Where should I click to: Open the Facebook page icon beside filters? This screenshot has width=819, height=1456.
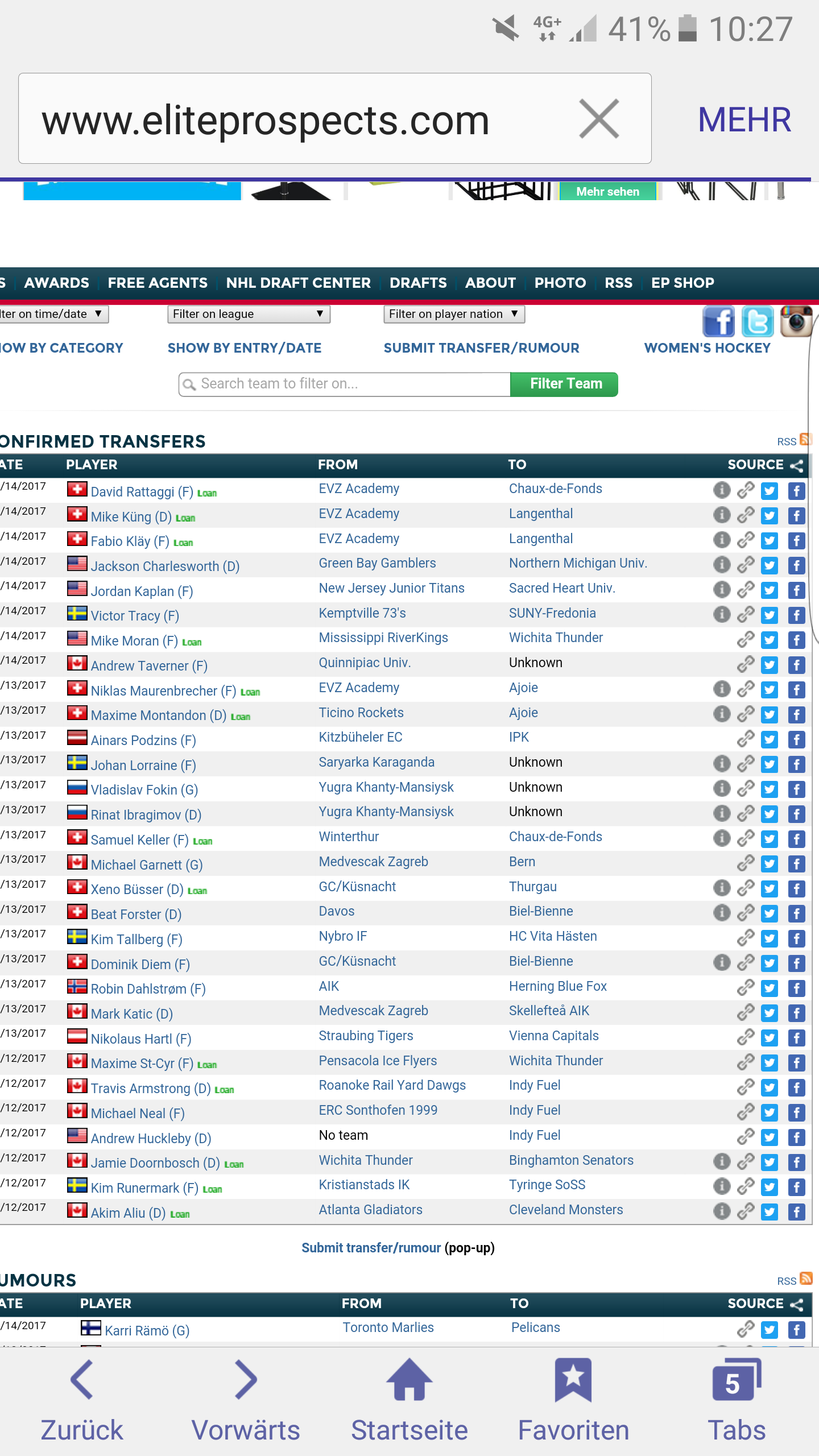718,321
